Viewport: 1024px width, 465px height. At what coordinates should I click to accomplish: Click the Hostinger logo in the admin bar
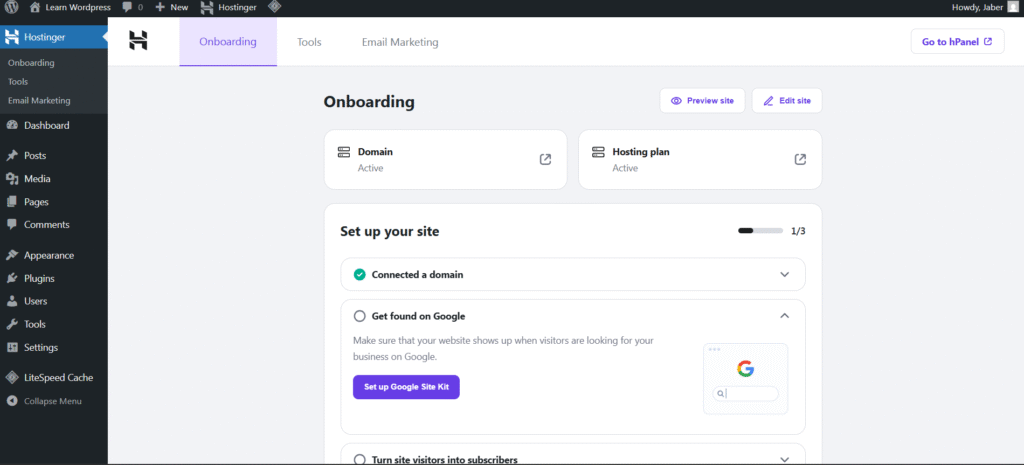tap(207, 7)
